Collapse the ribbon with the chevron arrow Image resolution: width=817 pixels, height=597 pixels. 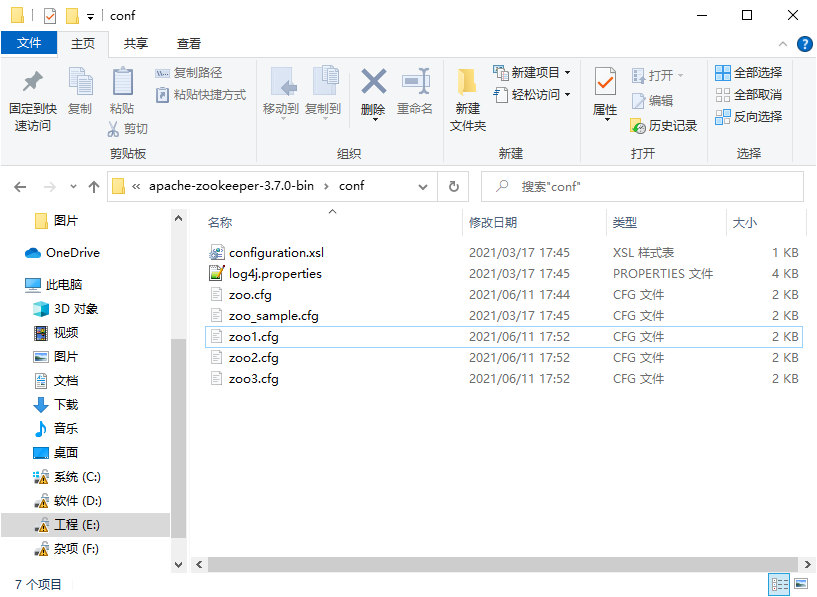[x=783, y=44]
